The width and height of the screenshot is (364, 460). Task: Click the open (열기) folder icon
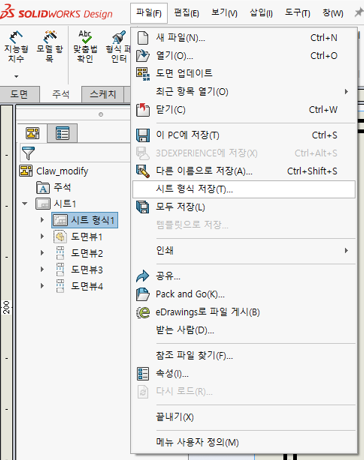tap(143, 55)
